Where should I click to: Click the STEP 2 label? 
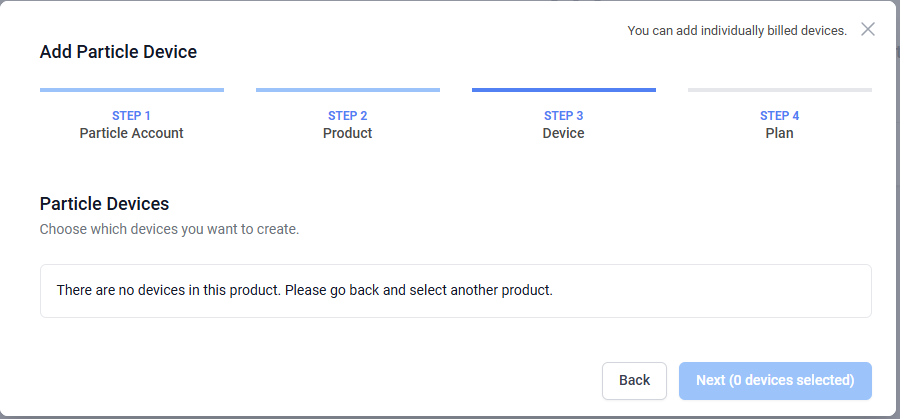click(x=347, y=116)
